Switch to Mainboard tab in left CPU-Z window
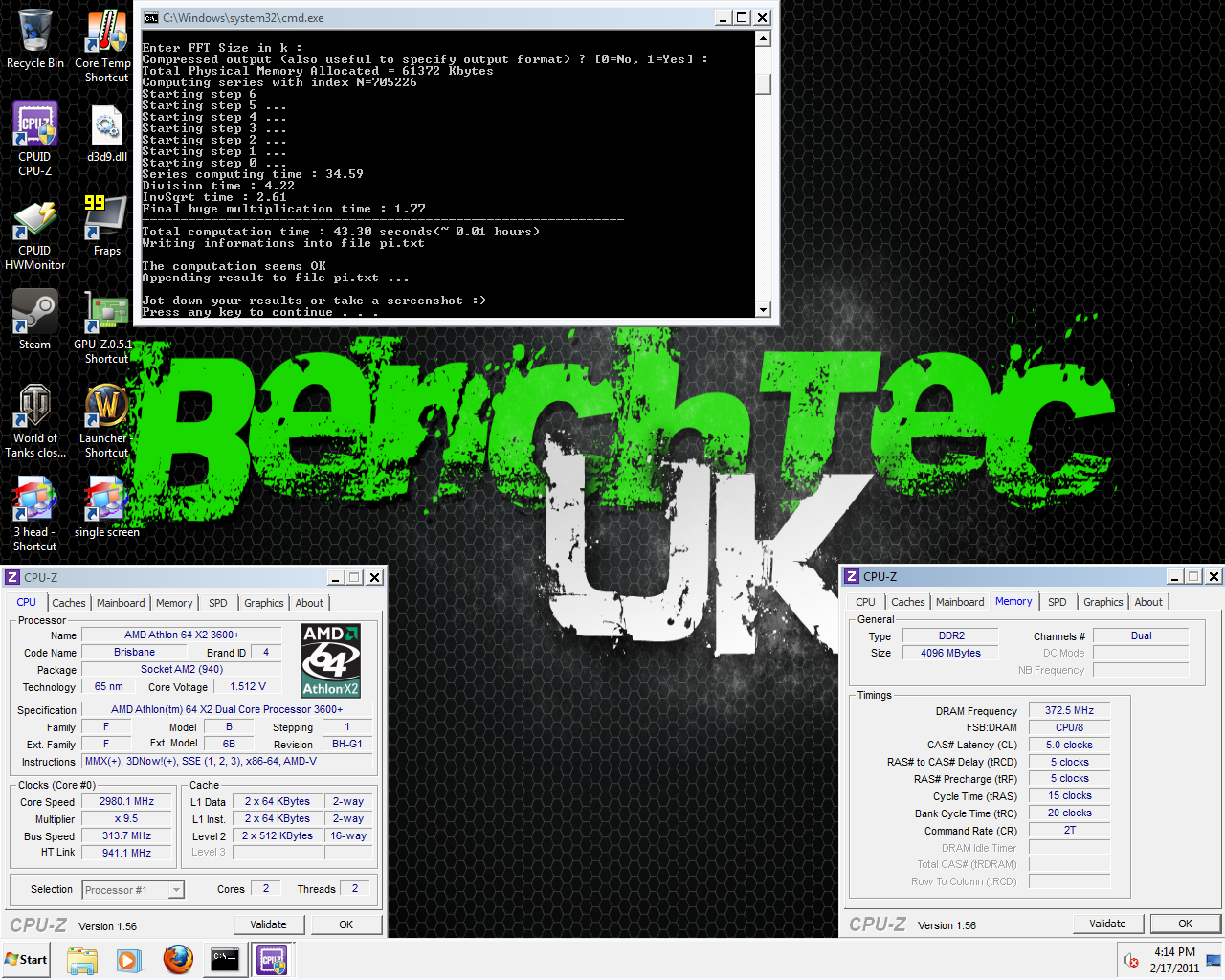Screen dimensions: 1225x980 coord(122,603)
